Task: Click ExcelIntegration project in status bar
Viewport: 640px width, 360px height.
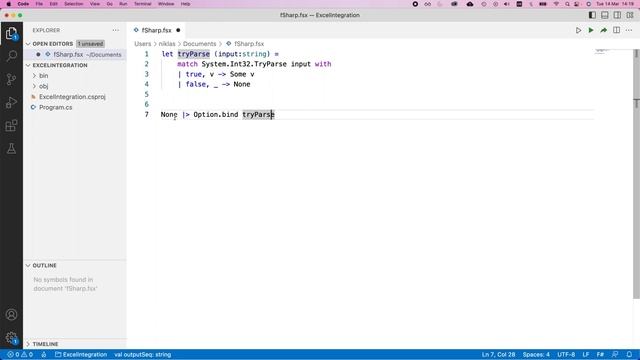Action: pyautogui.click(x=81, y=354)
